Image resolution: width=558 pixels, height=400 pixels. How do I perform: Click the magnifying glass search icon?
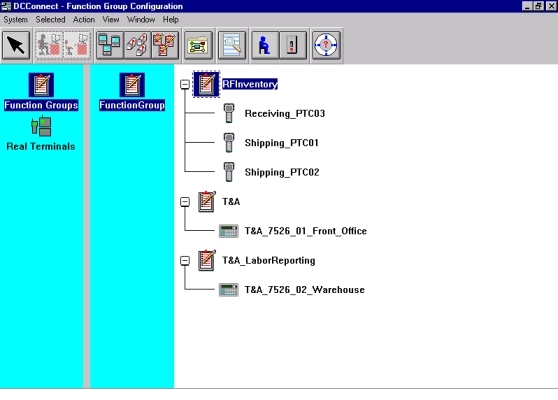point(232,45)
